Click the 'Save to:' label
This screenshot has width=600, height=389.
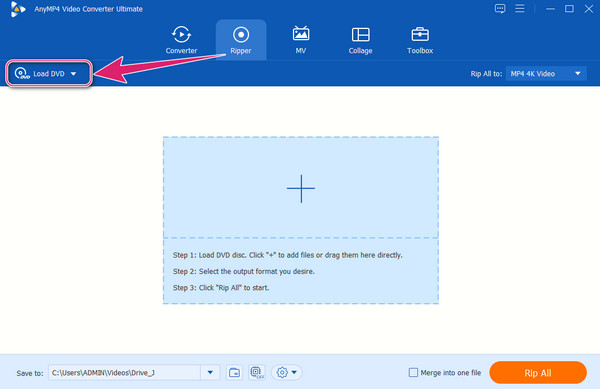tap(30, 373)
